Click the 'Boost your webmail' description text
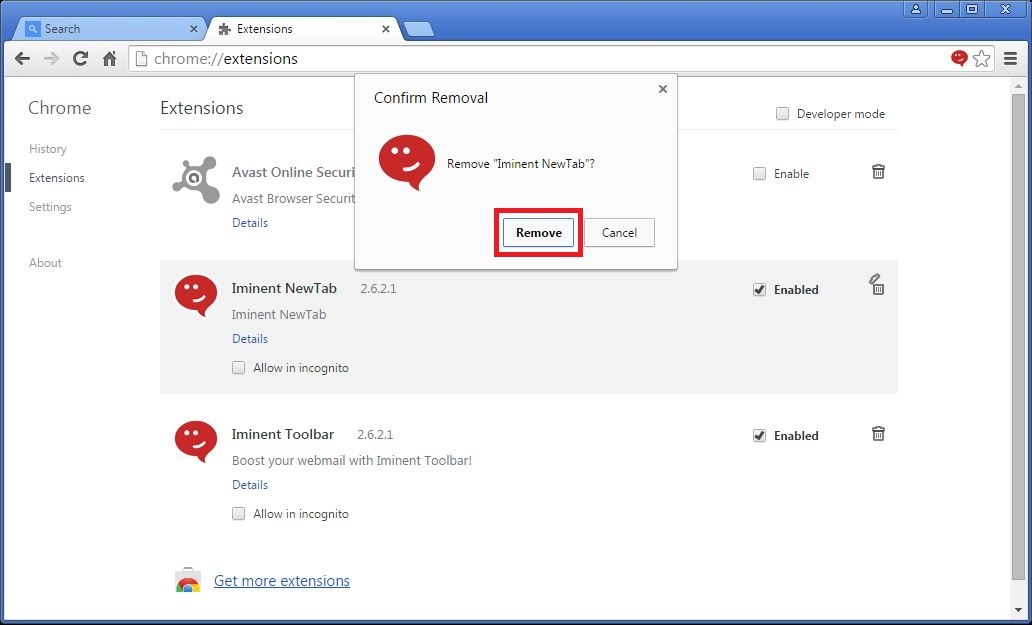 pos(352,461)
